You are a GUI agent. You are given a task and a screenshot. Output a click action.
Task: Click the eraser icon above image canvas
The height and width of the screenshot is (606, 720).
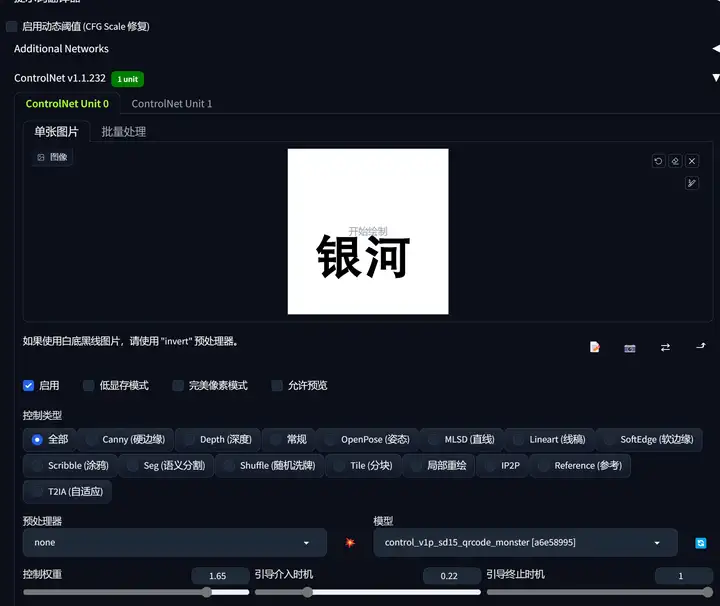[675, 161]
